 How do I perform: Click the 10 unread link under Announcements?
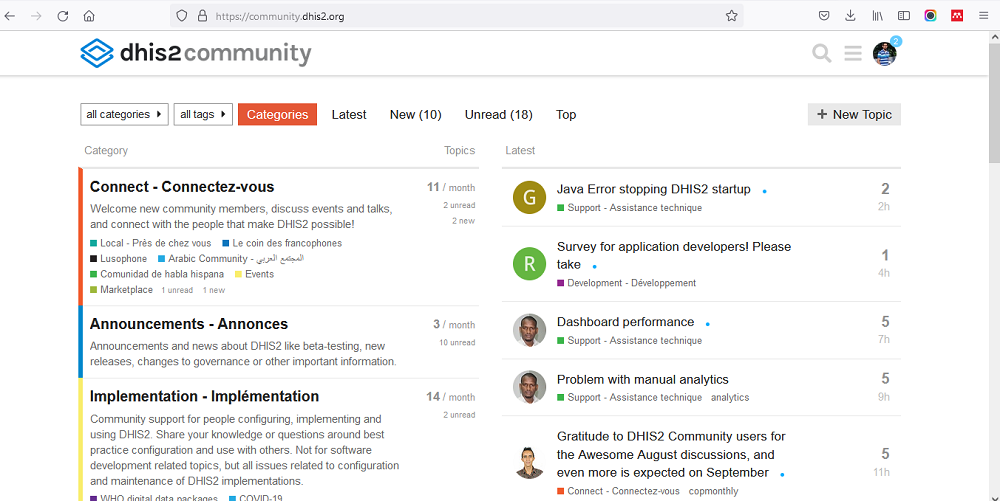[x=457, y=342]
